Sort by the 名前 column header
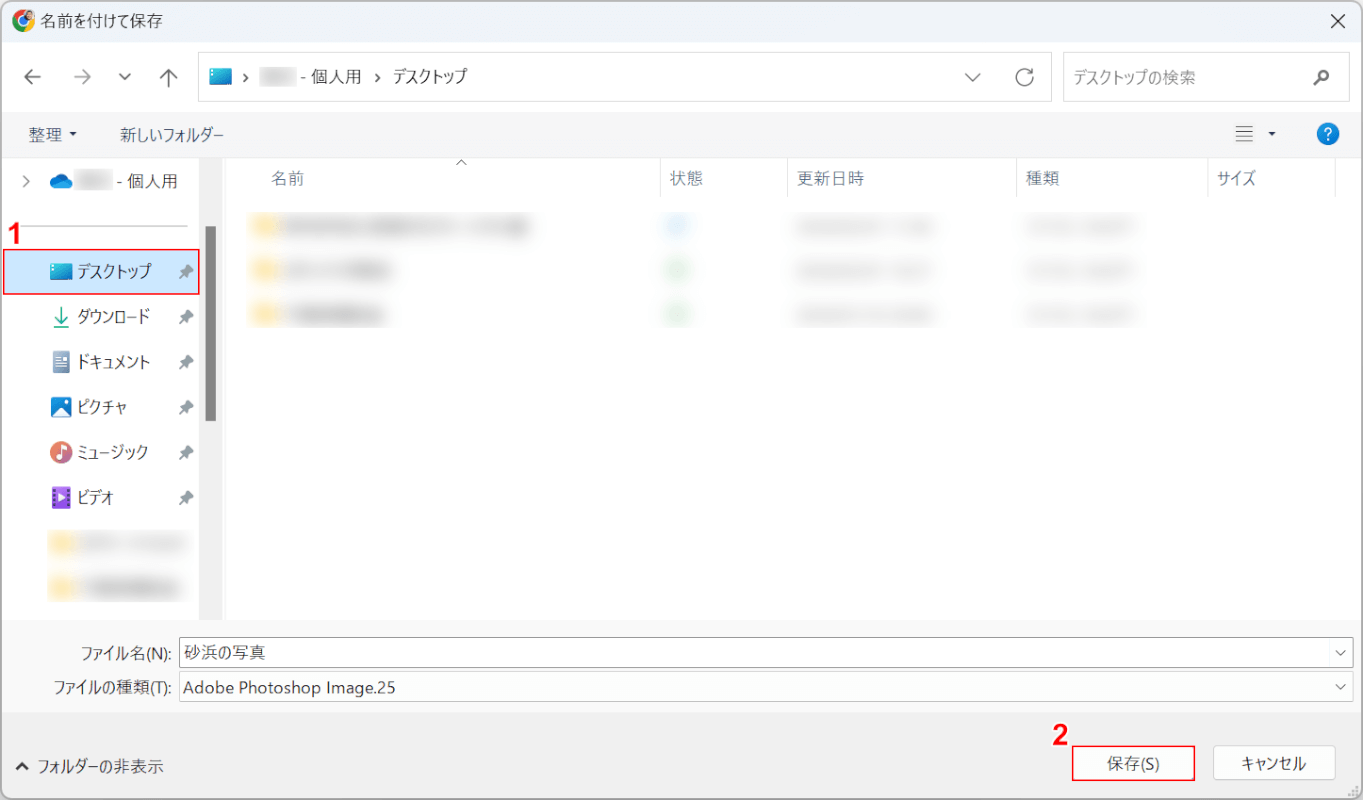1363x800 pixels. [287, 178]
